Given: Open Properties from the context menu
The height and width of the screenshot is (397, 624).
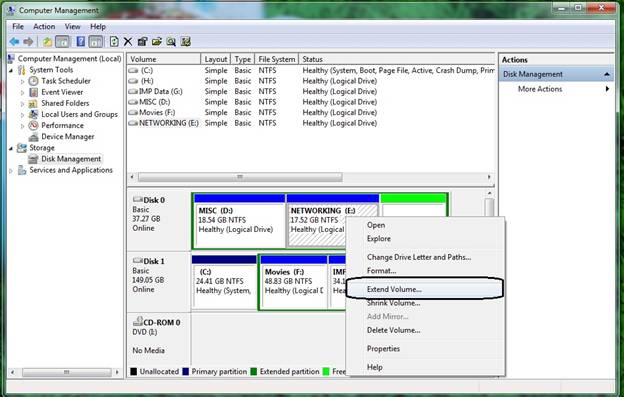Looking at the screenshot, I should pos(425,348).
